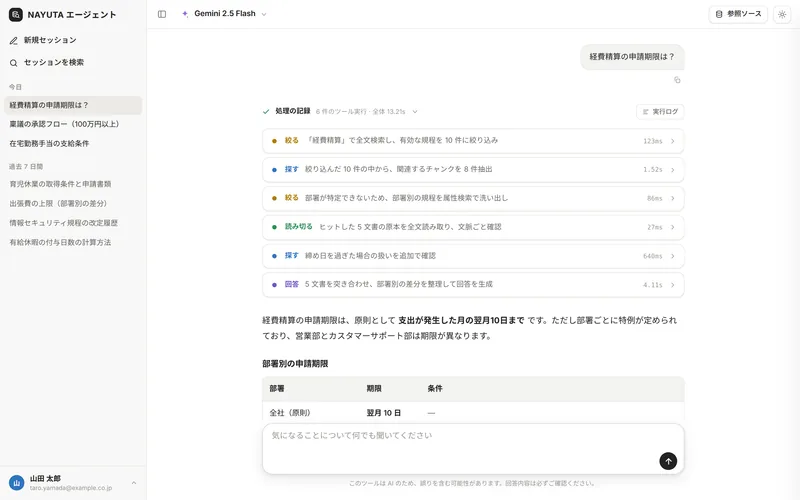Expand the 4.11s 回答 step chevron
800x500 pixels.
(672, 285)
